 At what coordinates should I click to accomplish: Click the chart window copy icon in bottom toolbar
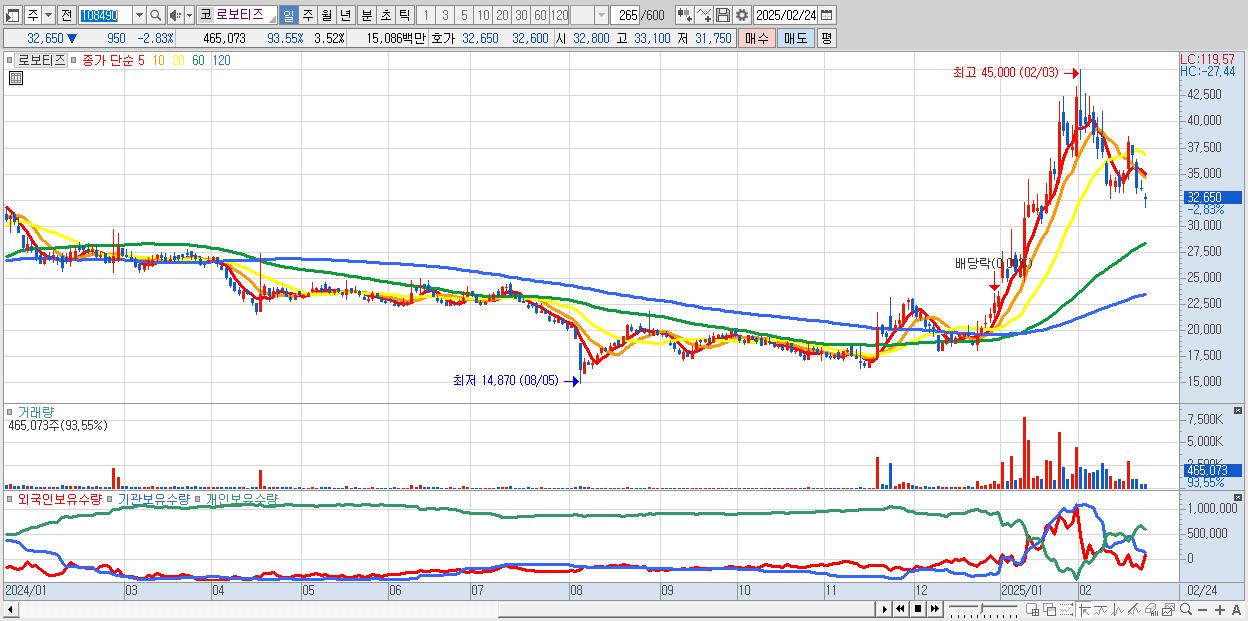[x=1168, y=610]
